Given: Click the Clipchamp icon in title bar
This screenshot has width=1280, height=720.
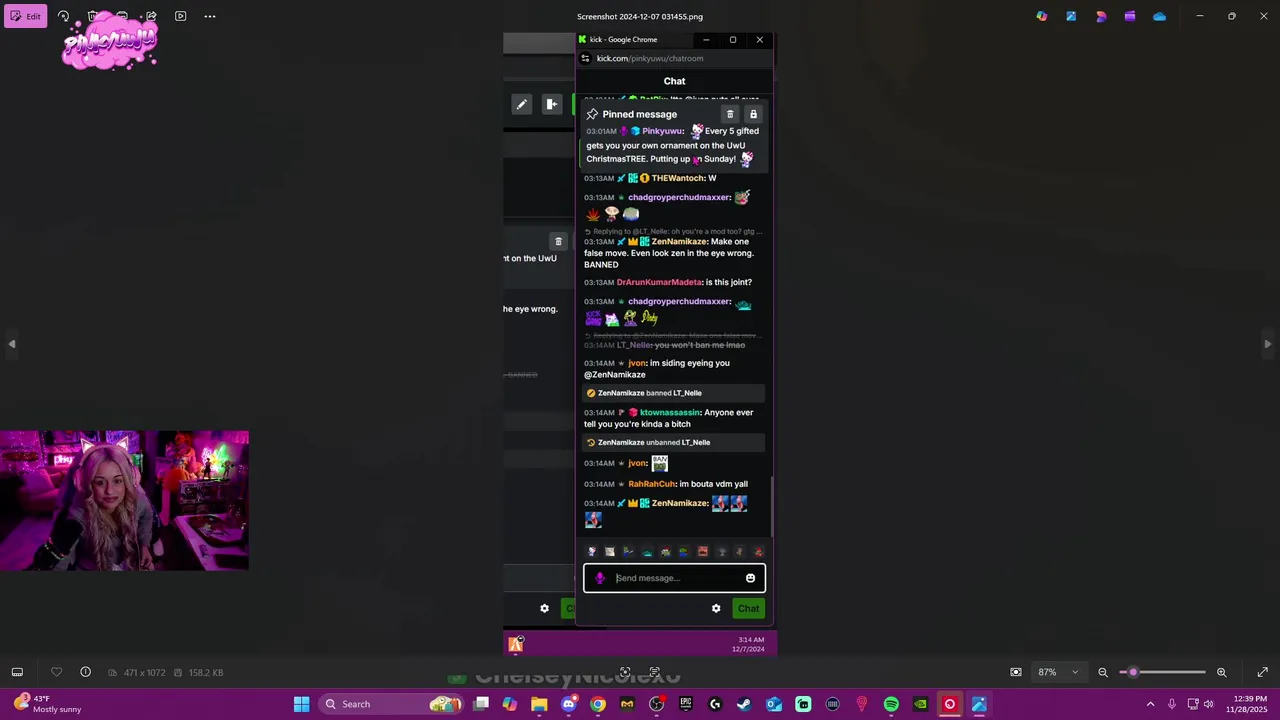Looking at the screenshot, I should [x=1101, y=16].
